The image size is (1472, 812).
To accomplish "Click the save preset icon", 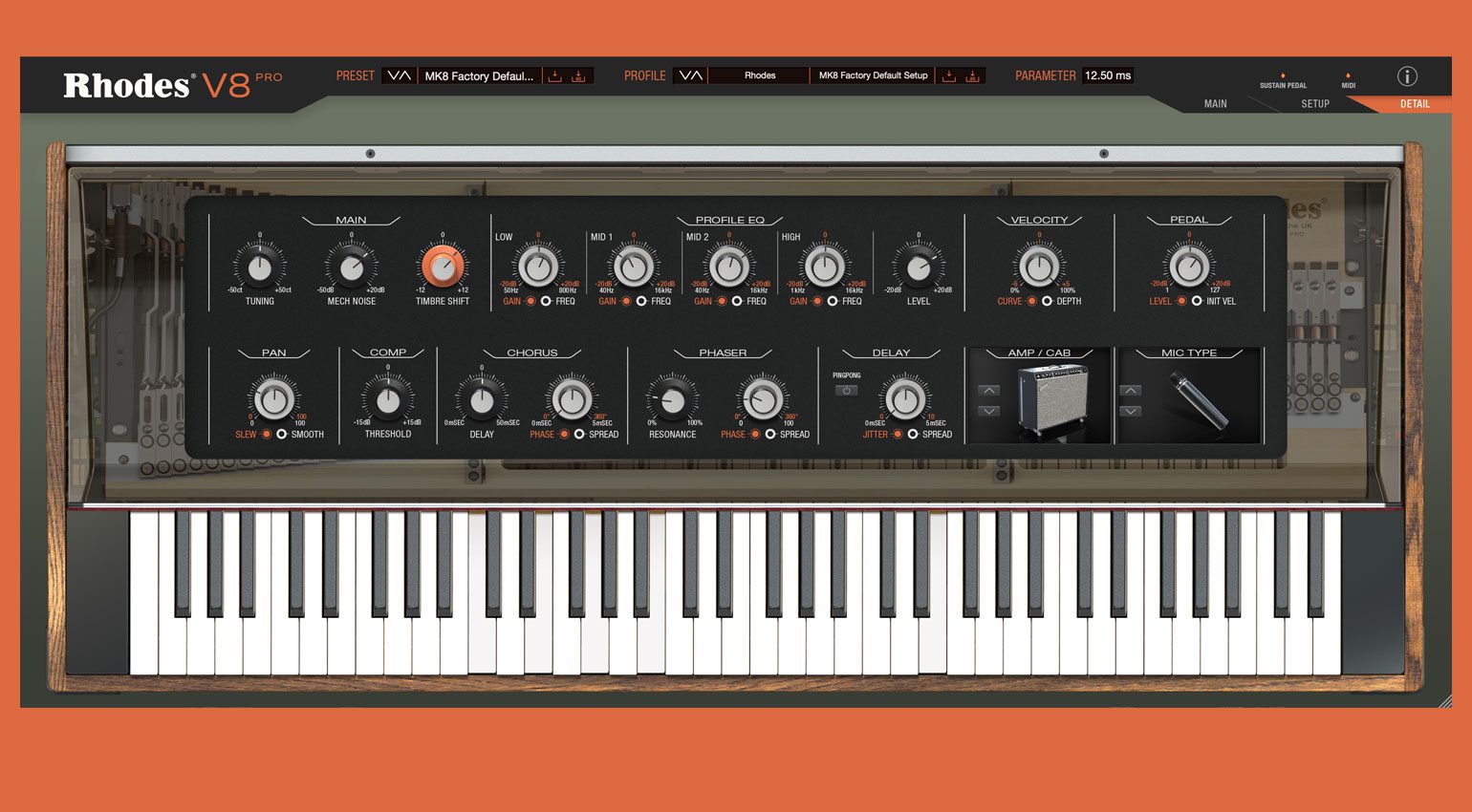I will point(578,75).
